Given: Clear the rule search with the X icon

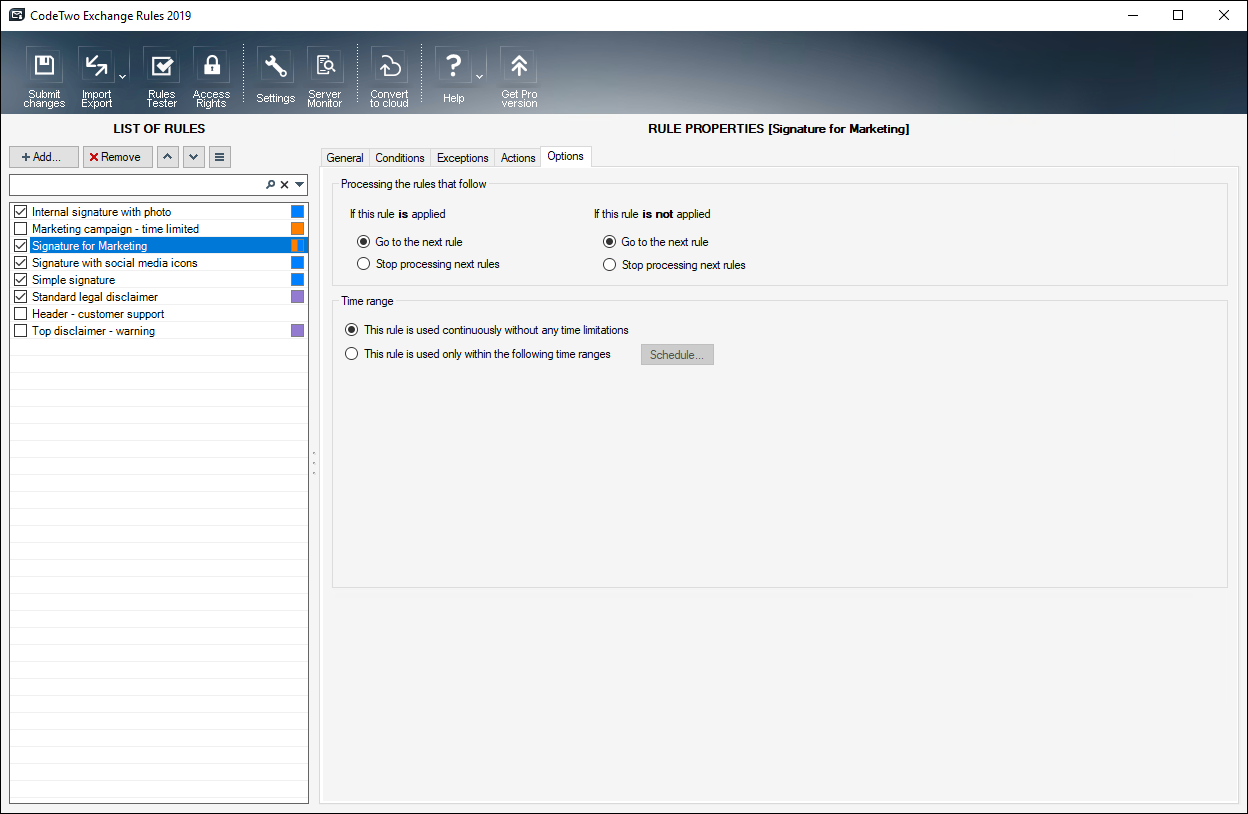Looking at the screenshot, I should click(x=284, y=185).
